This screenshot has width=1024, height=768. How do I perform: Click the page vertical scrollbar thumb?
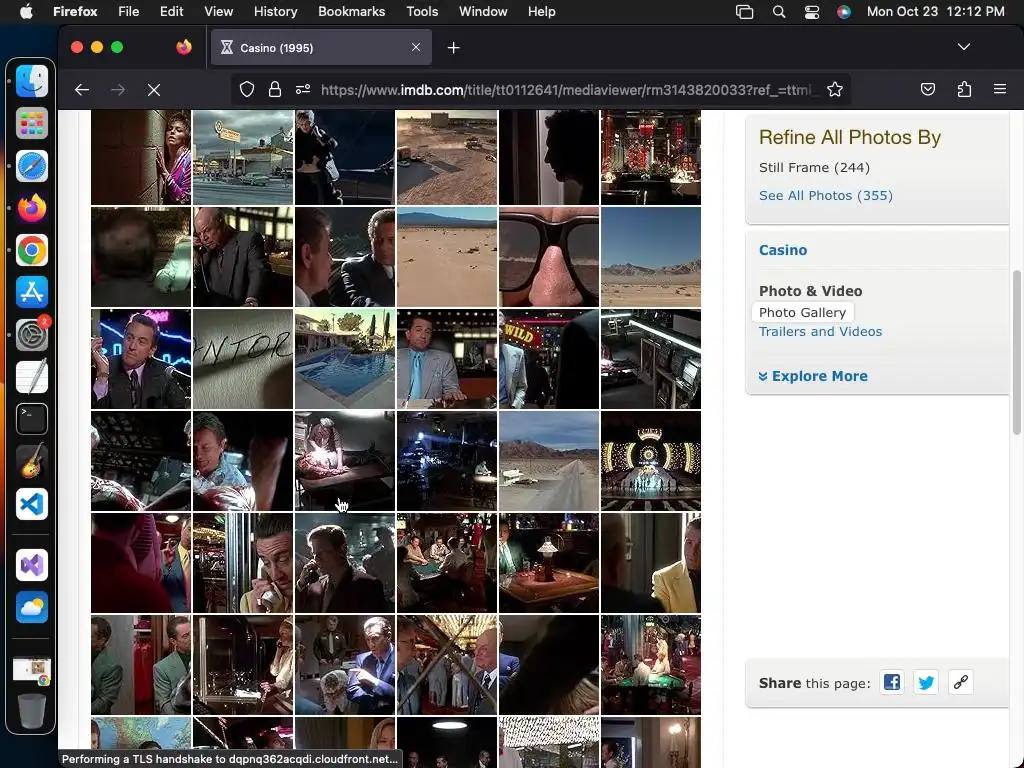pyautogui.click(x=1016, y=353)
